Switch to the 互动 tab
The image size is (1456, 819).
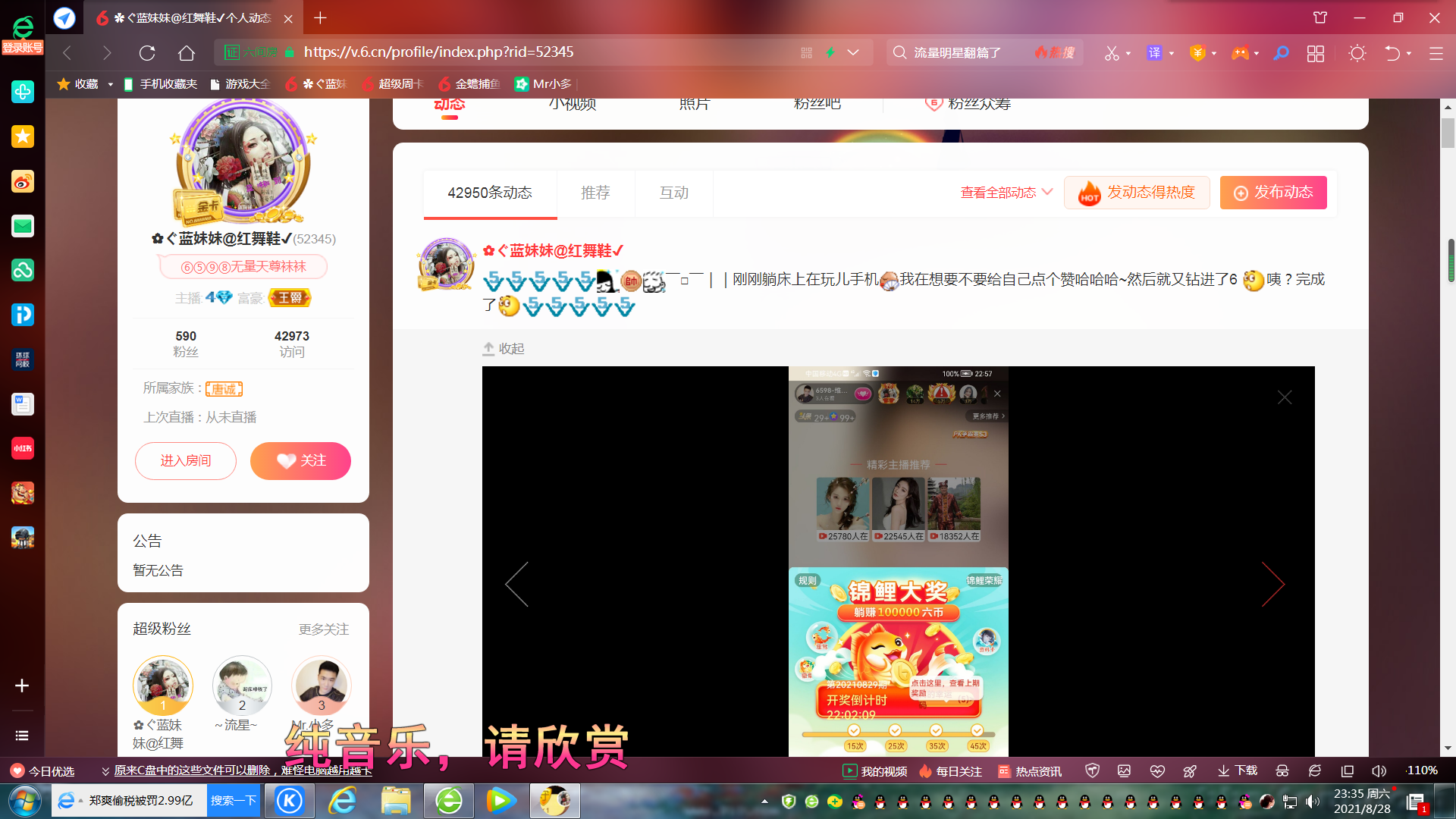[x=674, y=193]
